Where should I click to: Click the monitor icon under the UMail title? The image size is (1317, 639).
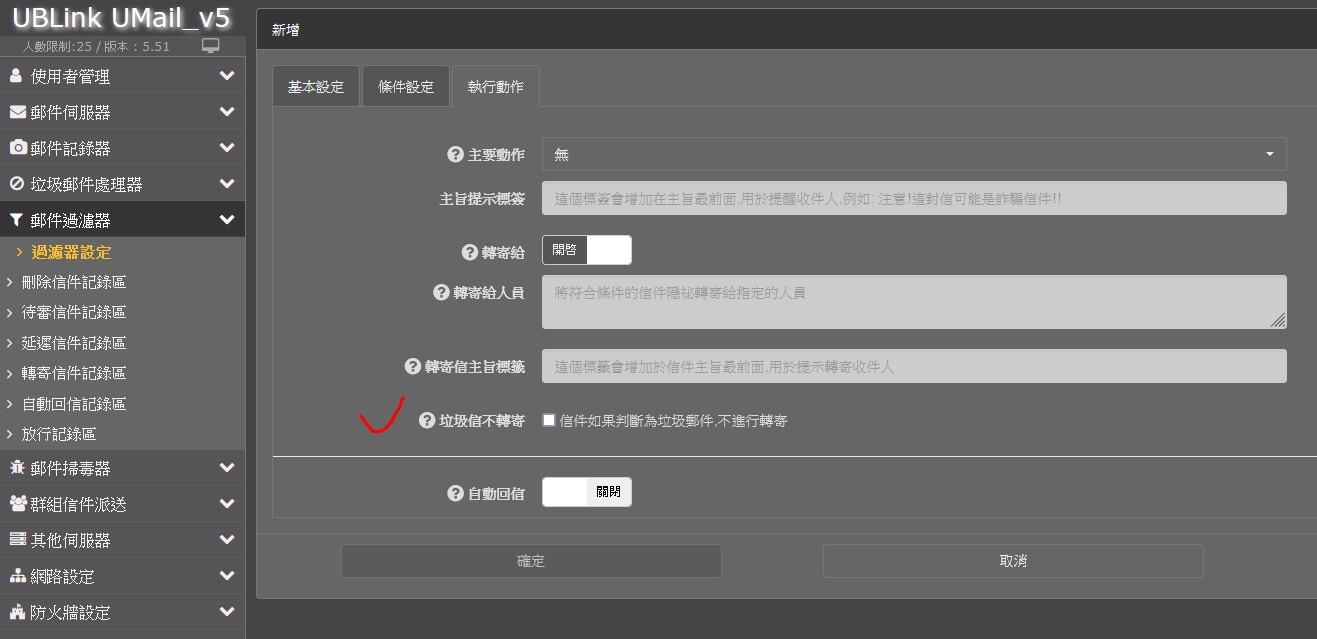[210, 46]
